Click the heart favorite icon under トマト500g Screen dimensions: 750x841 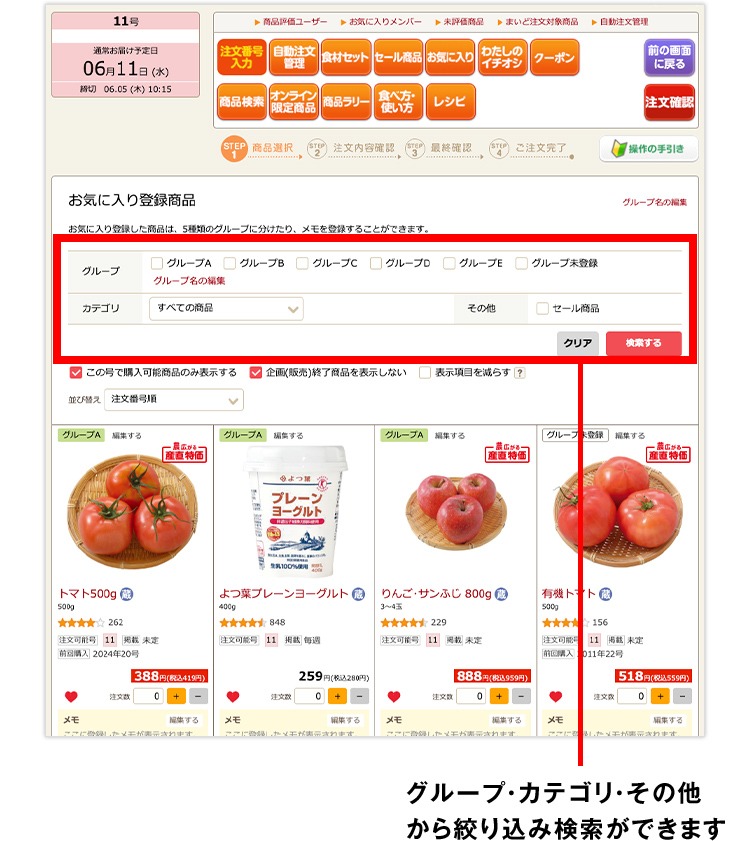[71, 696]
